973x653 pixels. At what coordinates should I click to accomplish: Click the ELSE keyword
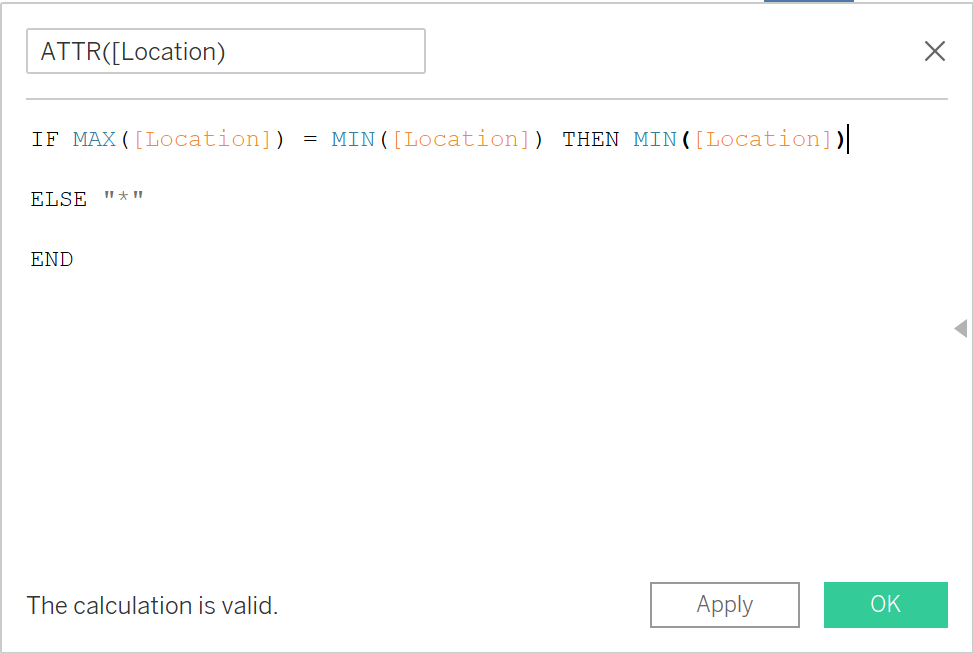59,199
